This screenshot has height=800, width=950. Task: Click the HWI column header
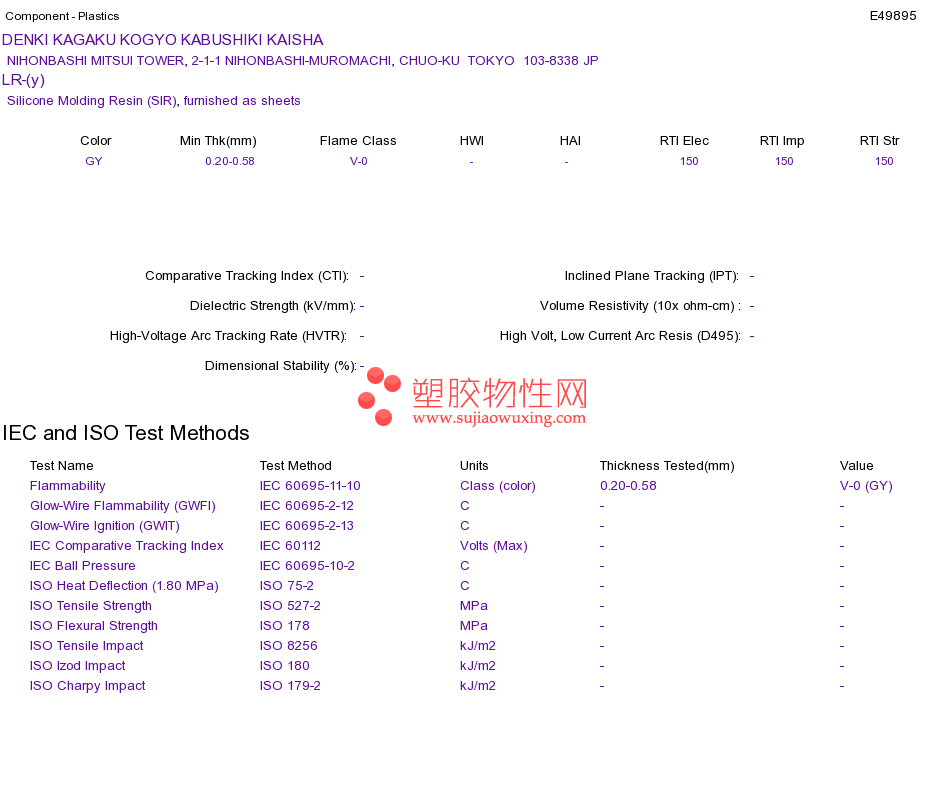(471, 141)
